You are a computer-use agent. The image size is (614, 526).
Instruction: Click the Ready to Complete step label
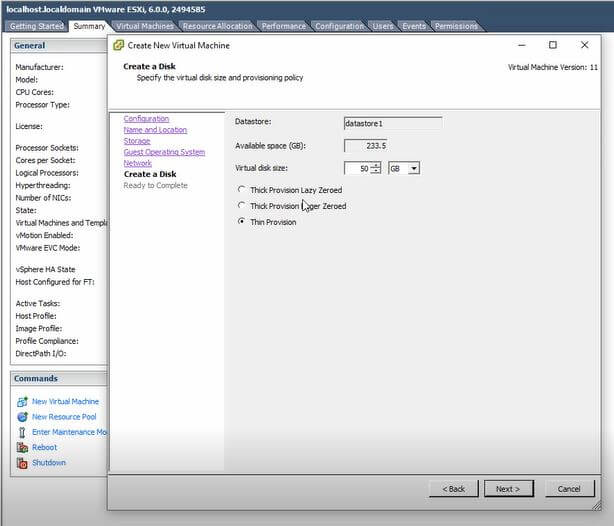coord(155,186)
